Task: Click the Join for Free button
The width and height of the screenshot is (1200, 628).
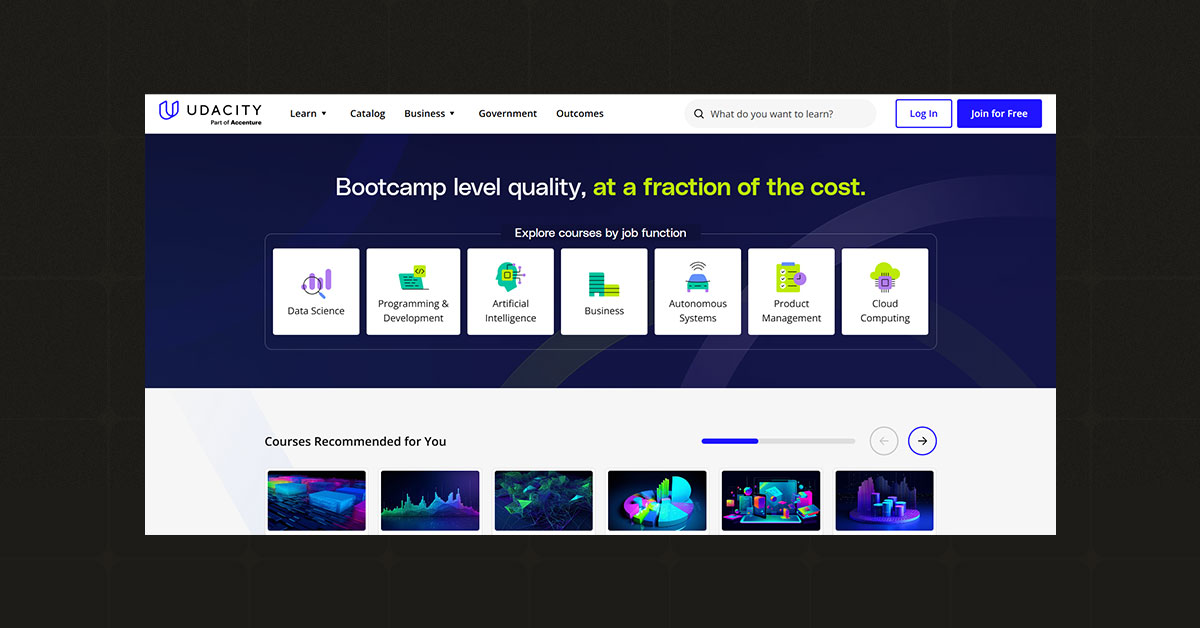Action: pos(999,114)
